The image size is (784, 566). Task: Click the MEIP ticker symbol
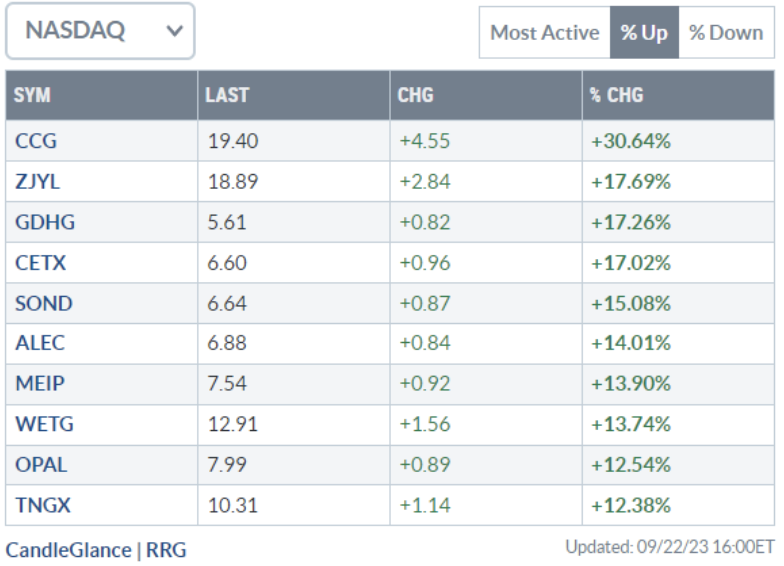pyautogui.click(x=40, y=383)
